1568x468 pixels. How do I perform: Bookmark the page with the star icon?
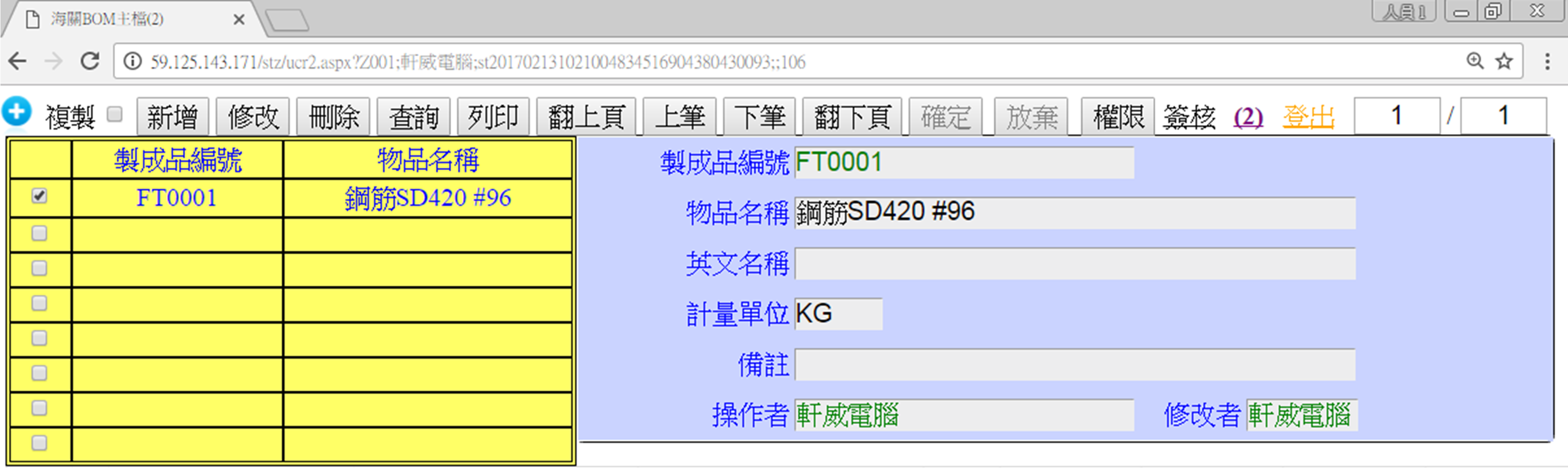(x=1504, y=62)
